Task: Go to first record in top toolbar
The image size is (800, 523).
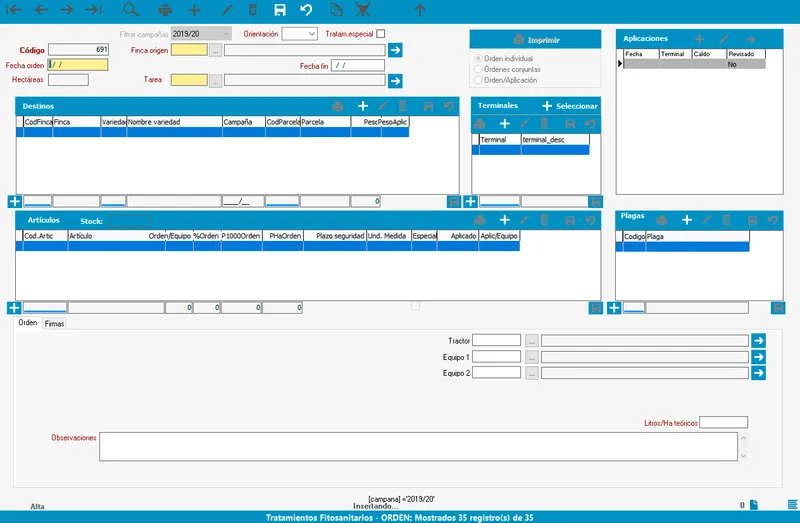Action: [14, 10]
